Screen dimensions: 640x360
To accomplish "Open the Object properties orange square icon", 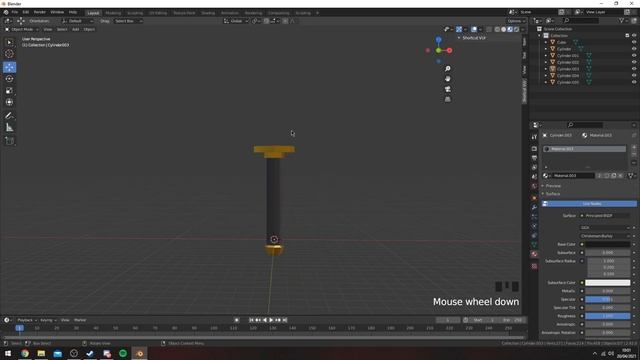I will pos(534,198).
